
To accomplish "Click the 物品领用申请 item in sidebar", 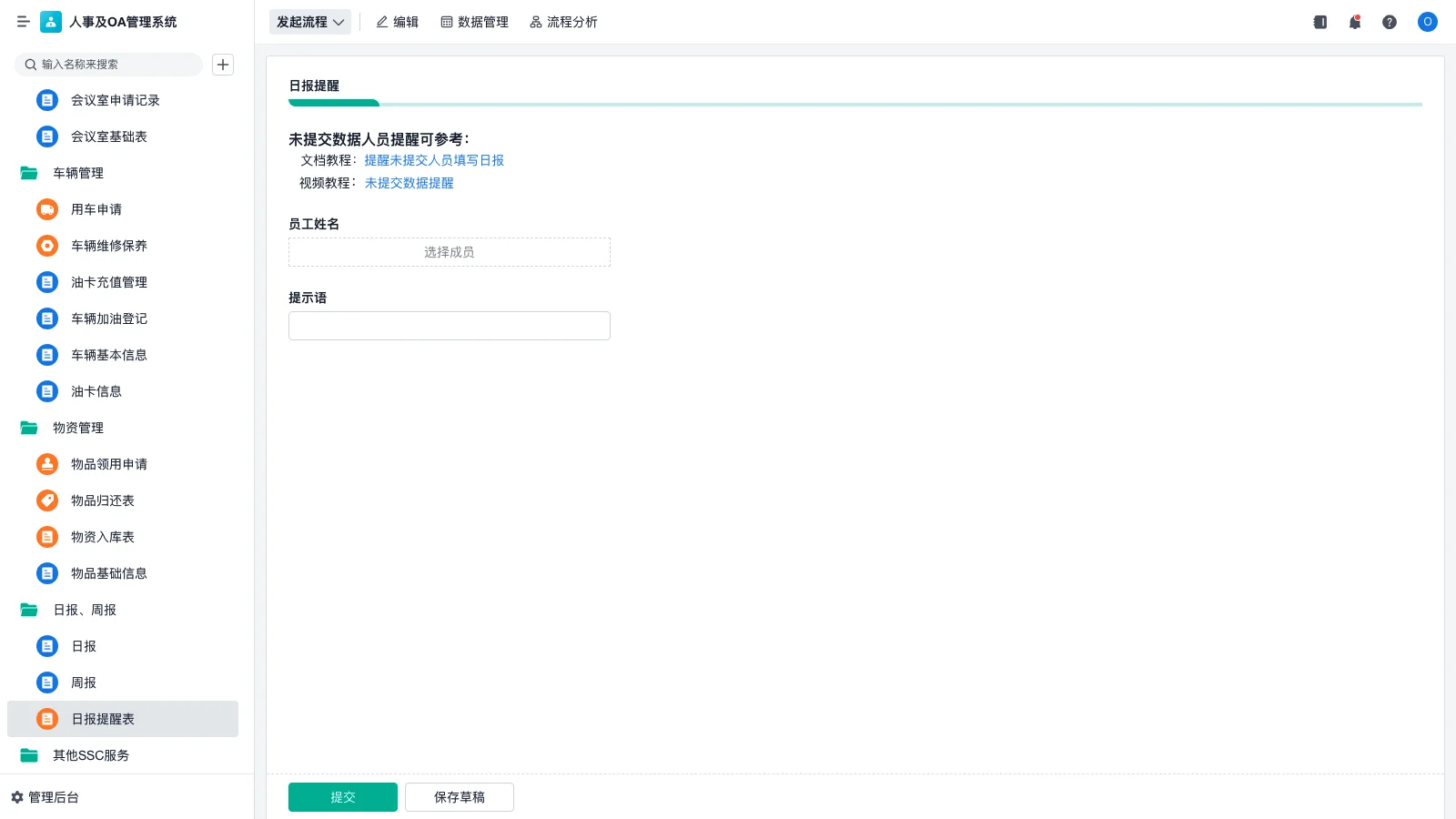I will (108, 464).
